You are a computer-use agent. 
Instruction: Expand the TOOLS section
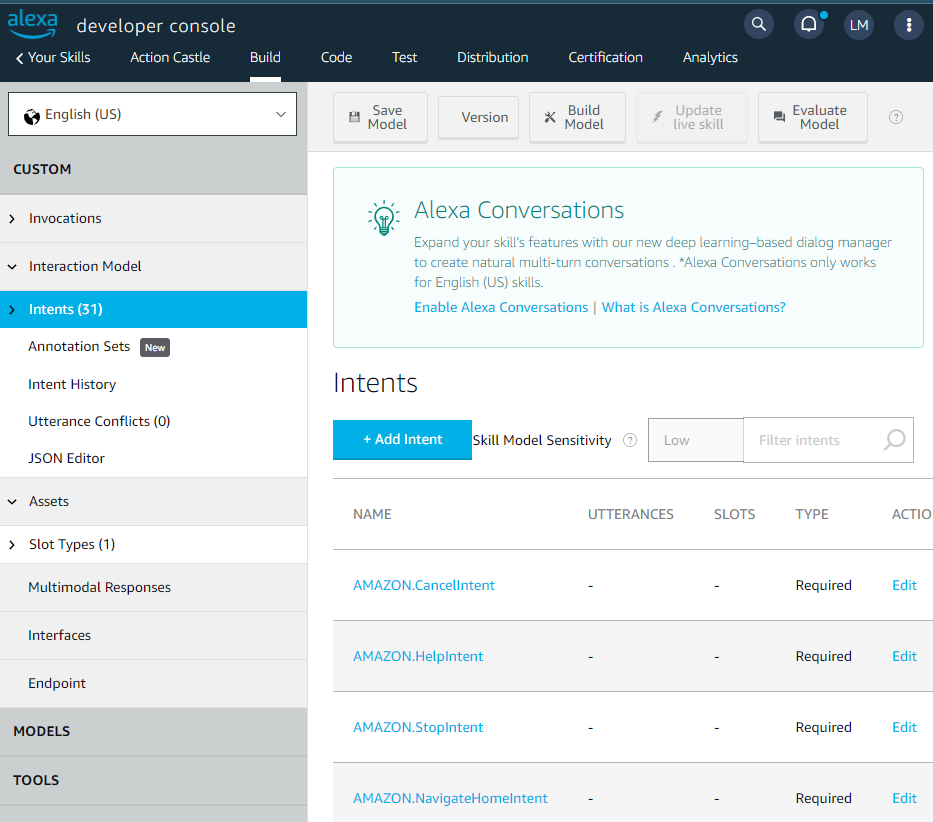[x=154, y=780]
